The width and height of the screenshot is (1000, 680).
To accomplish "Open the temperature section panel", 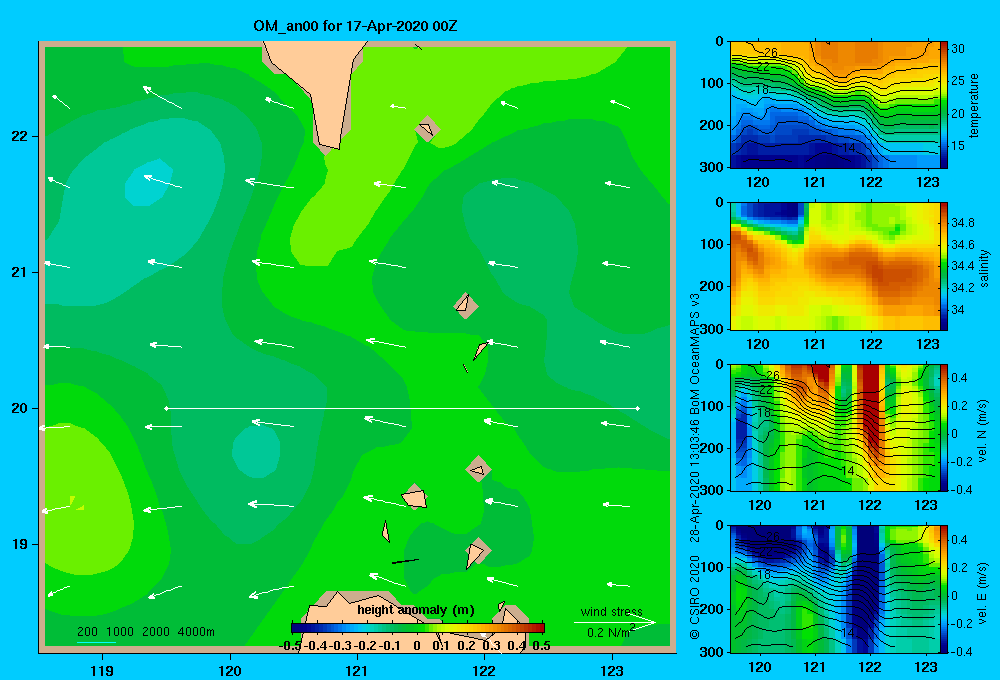I will (x=834, y=105).
